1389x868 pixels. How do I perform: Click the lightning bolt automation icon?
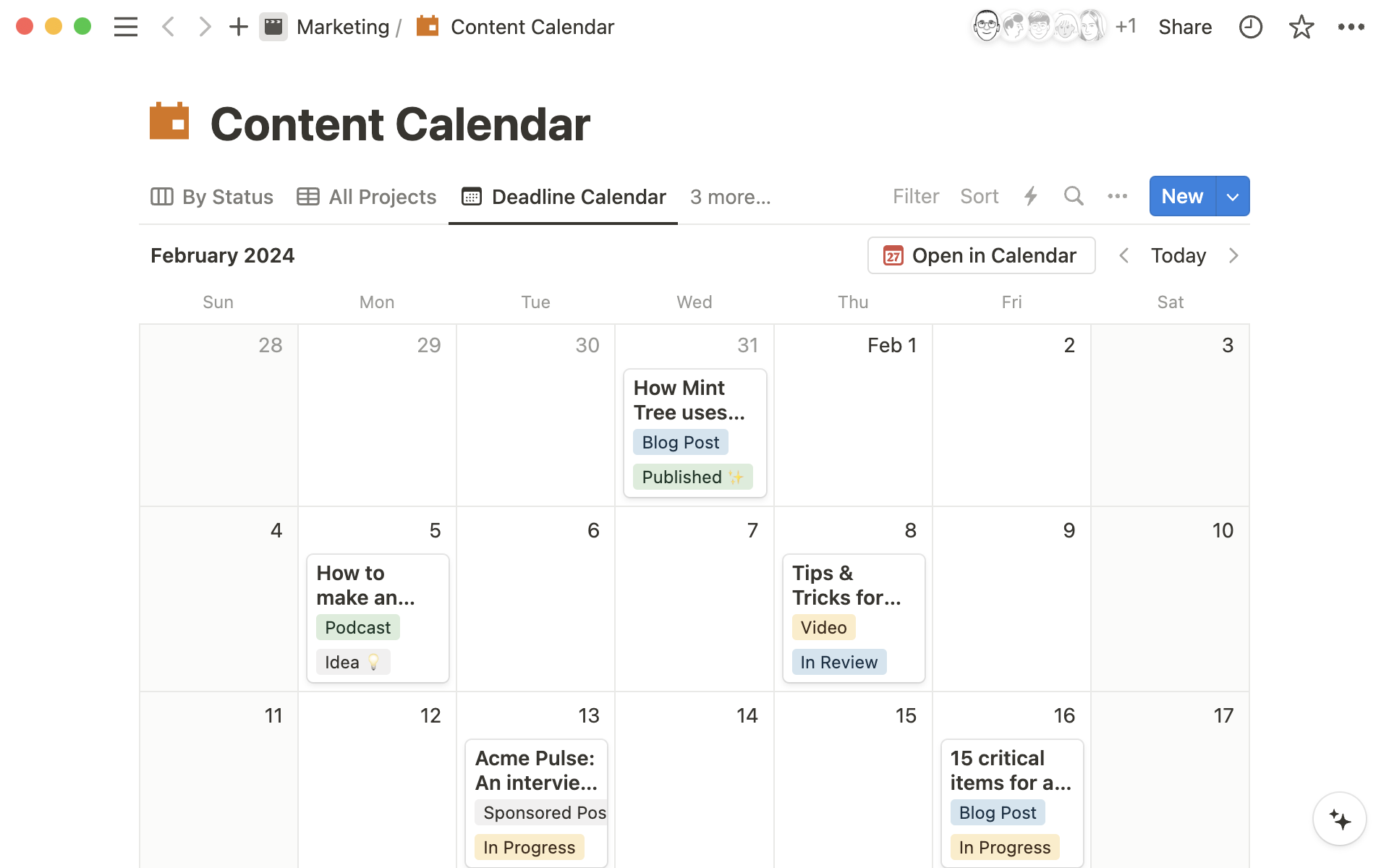coord(1032,196)
